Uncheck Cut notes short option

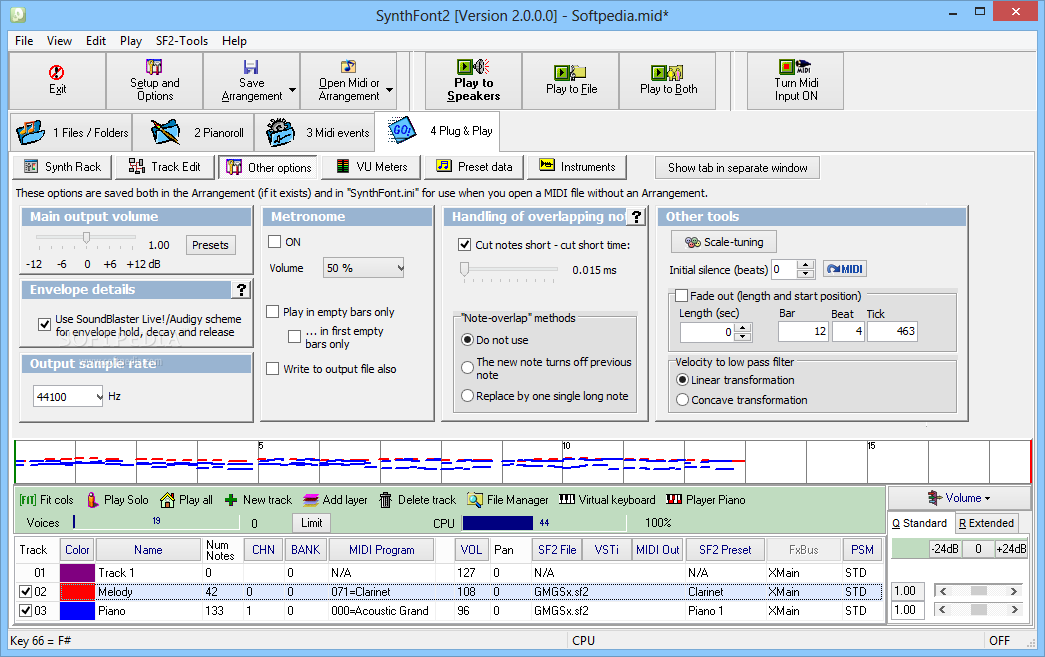[x=465, y=245]
